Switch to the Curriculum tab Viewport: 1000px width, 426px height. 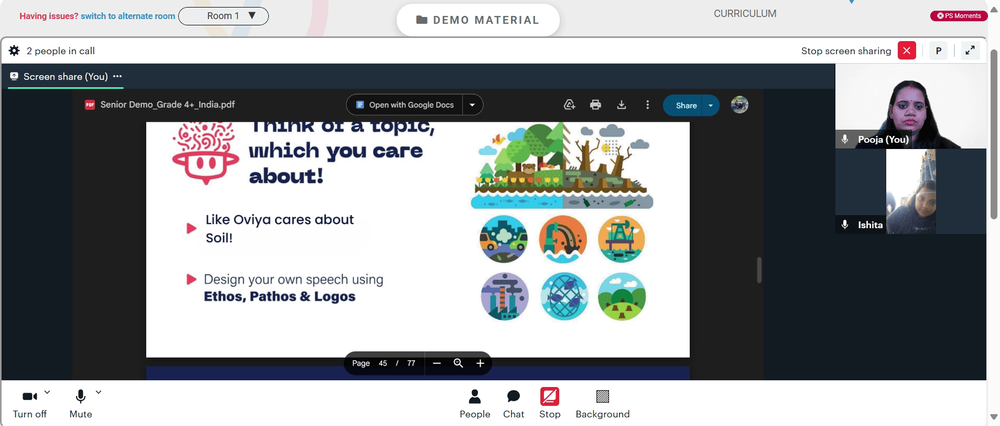coord(745,13)
